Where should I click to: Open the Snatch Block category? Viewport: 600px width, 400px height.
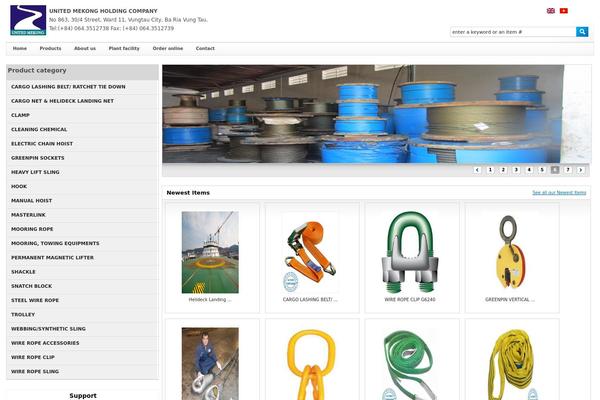coord(82,286)
